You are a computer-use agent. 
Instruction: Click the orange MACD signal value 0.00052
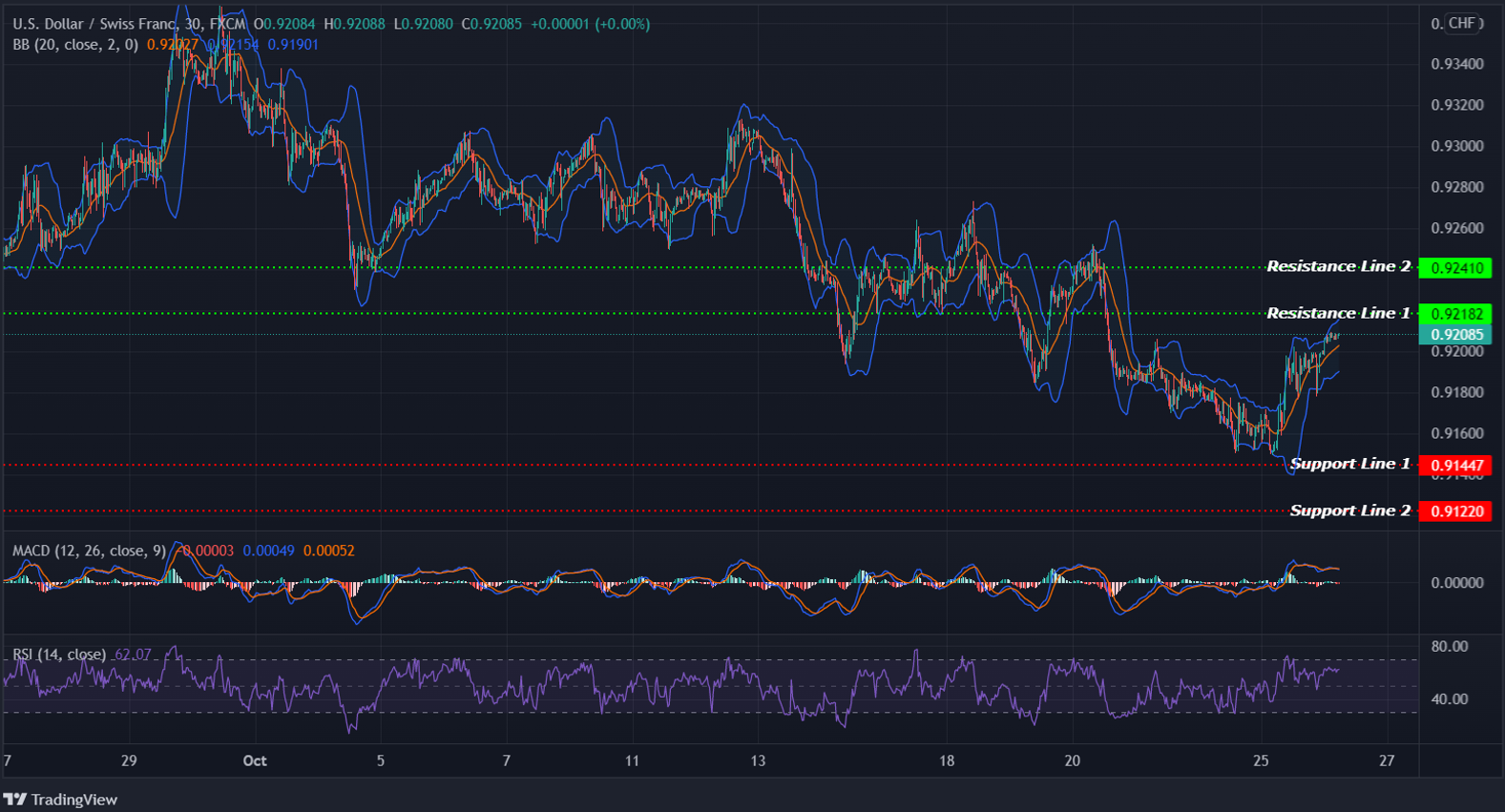pos(329,551)
